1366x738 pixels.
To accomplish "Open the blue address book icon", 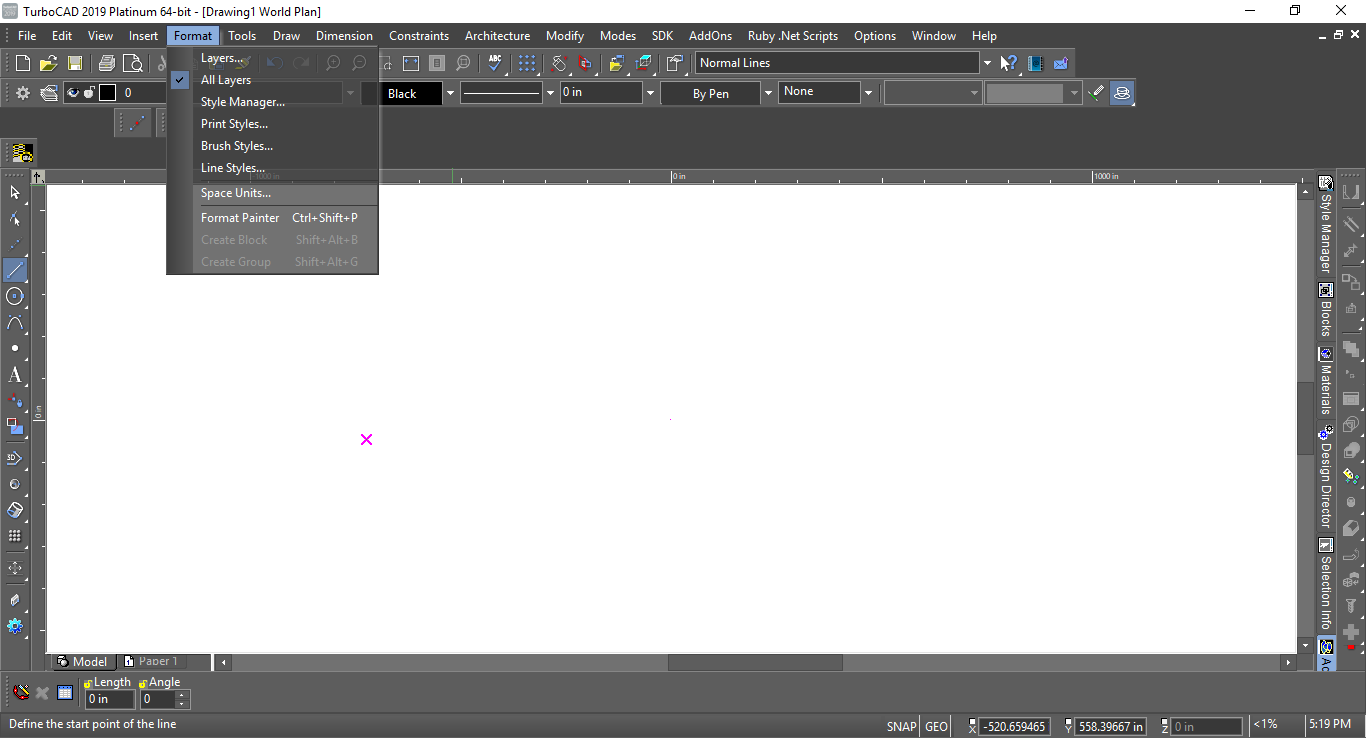I will (x=1035, y=63).
